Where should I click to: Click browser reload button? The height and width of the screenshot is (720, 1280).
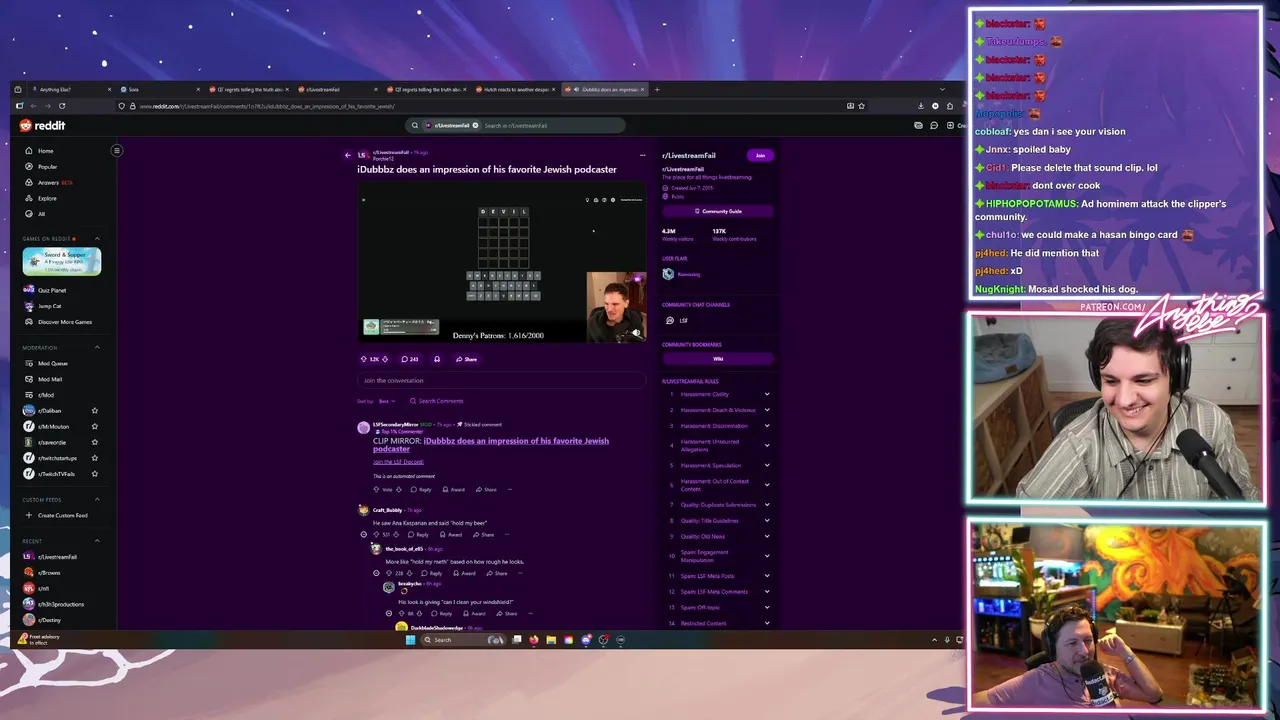point(62,106)
